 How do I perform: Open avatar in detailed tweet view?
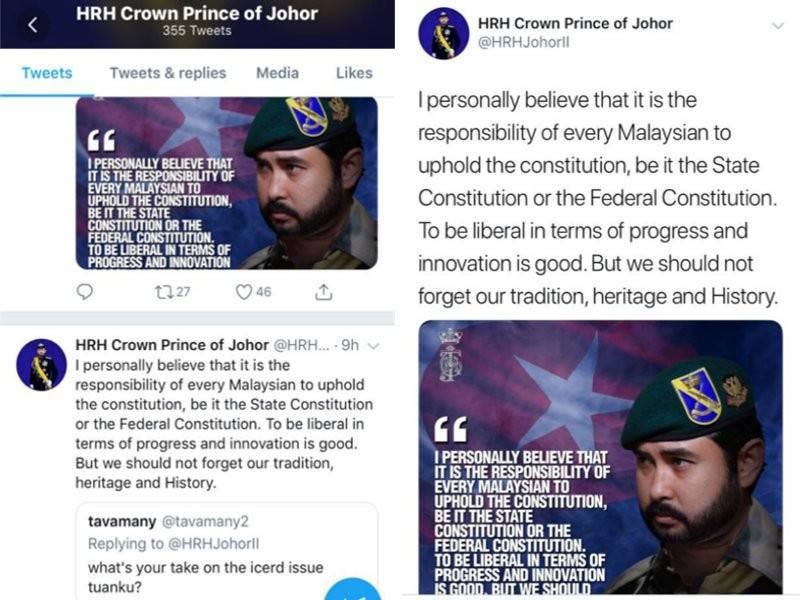coord(443,34)
